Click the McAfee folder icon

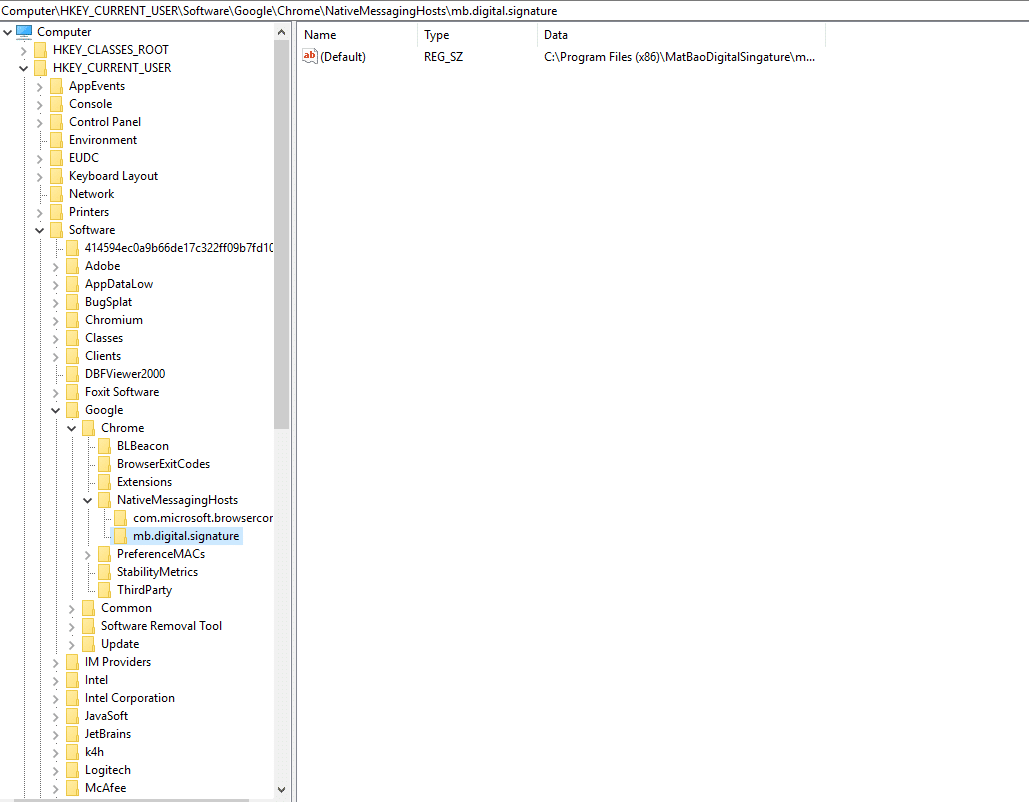[72, 788]
